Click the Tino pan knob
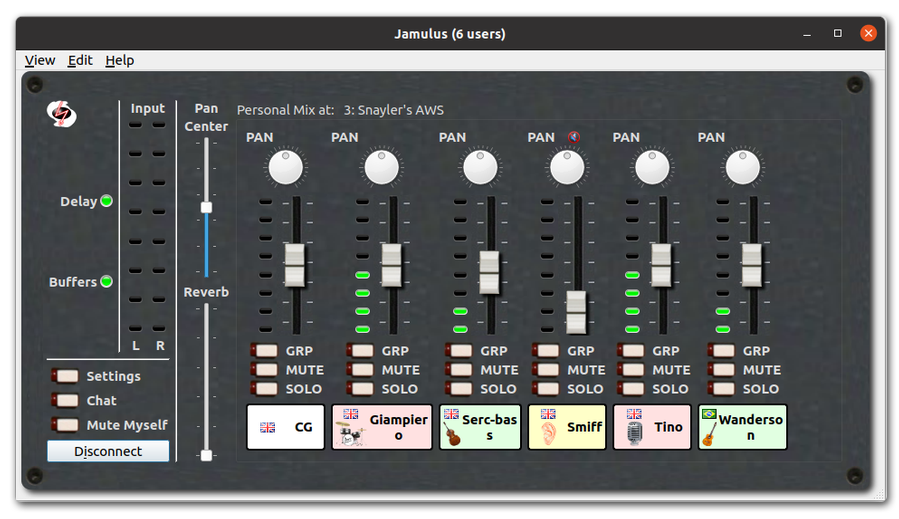 pyautogui.click(x=652, y=167)
